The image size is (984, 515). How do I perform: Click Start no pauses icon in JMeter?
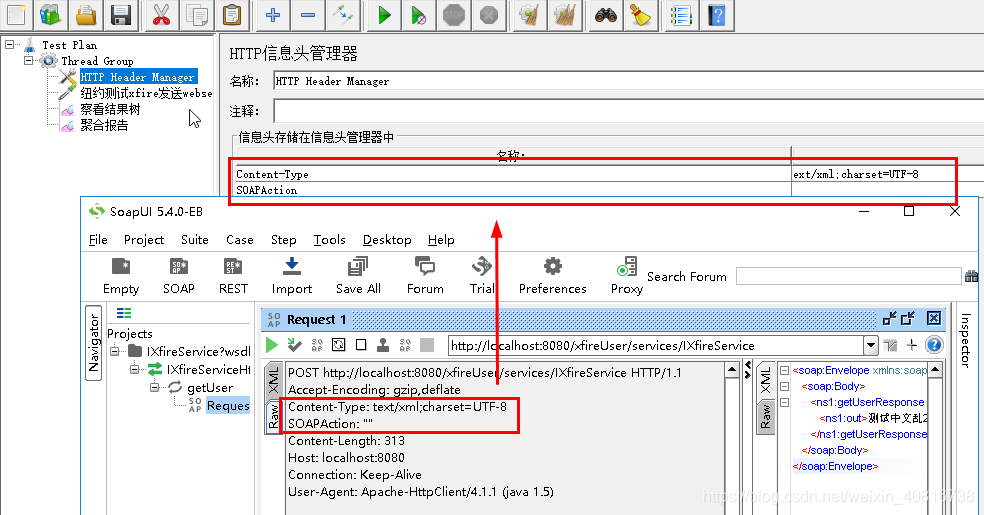pos(419,14)
